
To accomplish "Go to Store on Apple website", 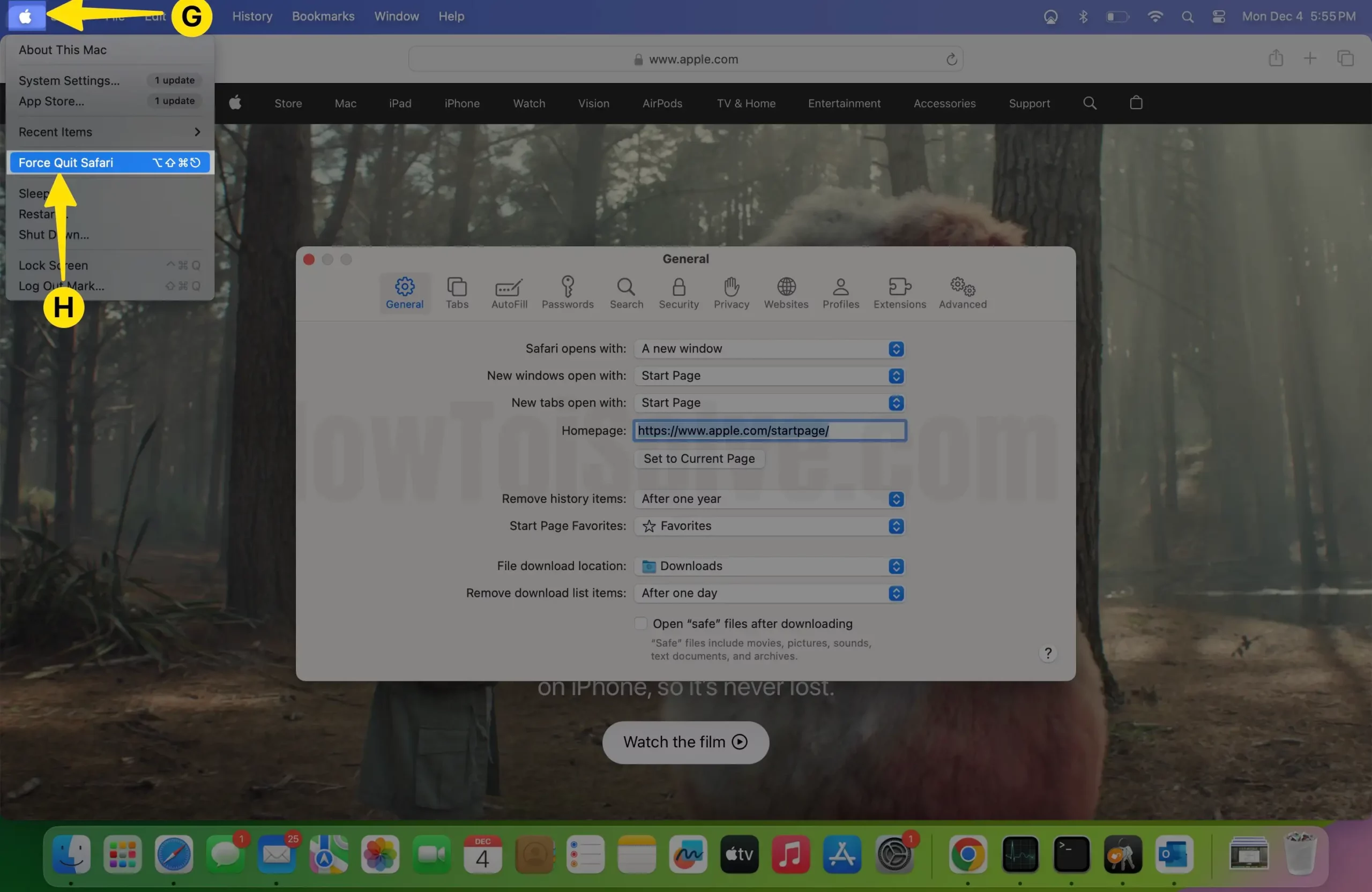I will pyautogui.click(x=288, y=103).
